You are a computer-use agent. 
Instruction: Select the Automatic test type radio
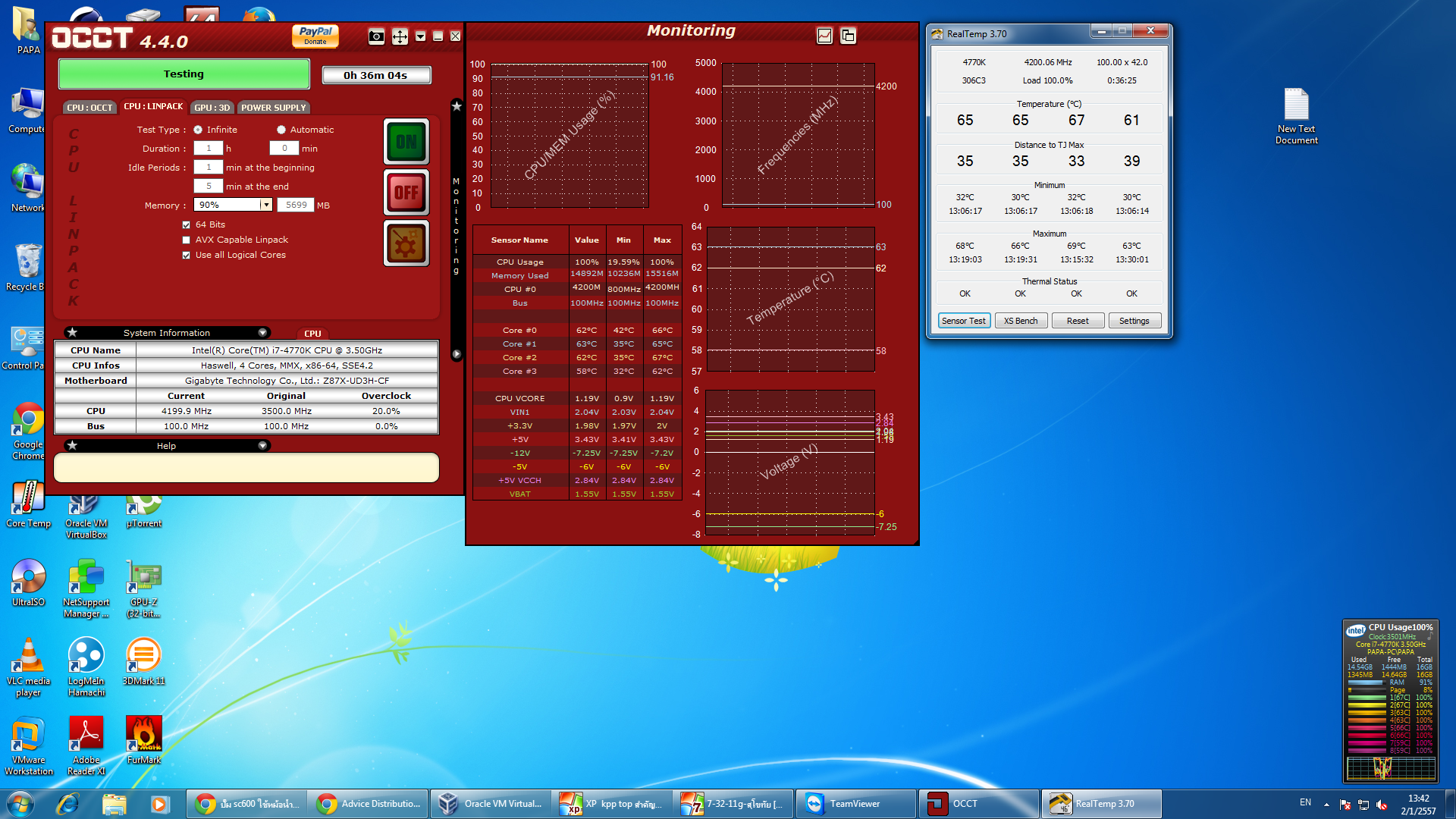[281, 130]
